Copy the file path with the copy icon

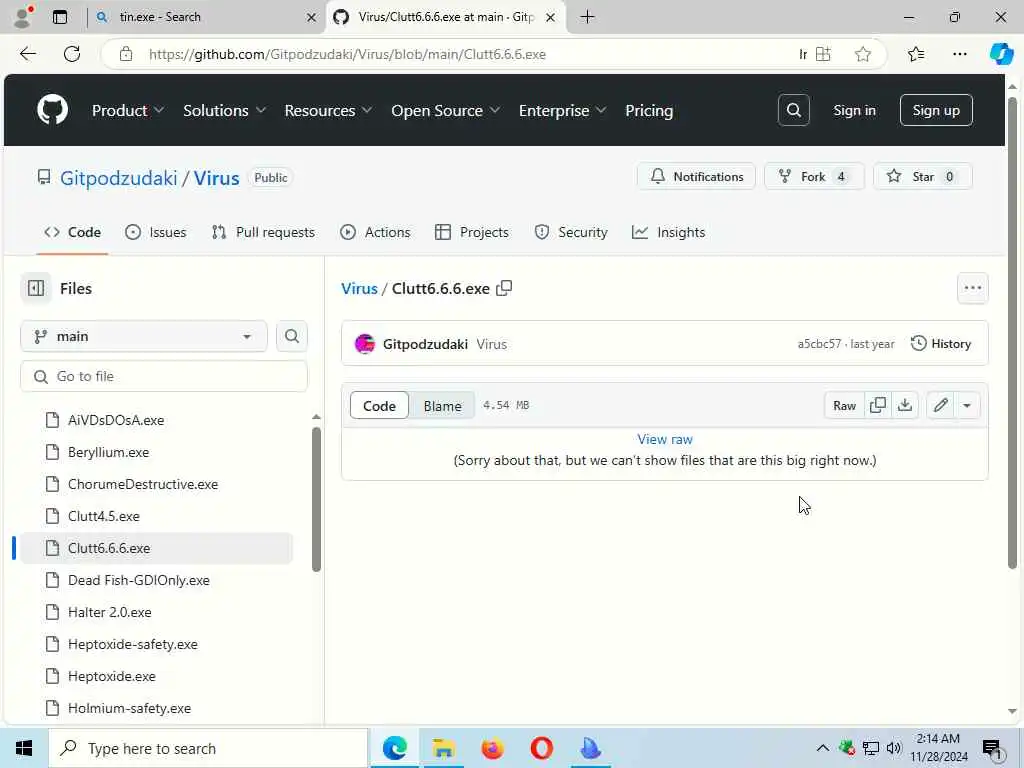coord(504,288)
